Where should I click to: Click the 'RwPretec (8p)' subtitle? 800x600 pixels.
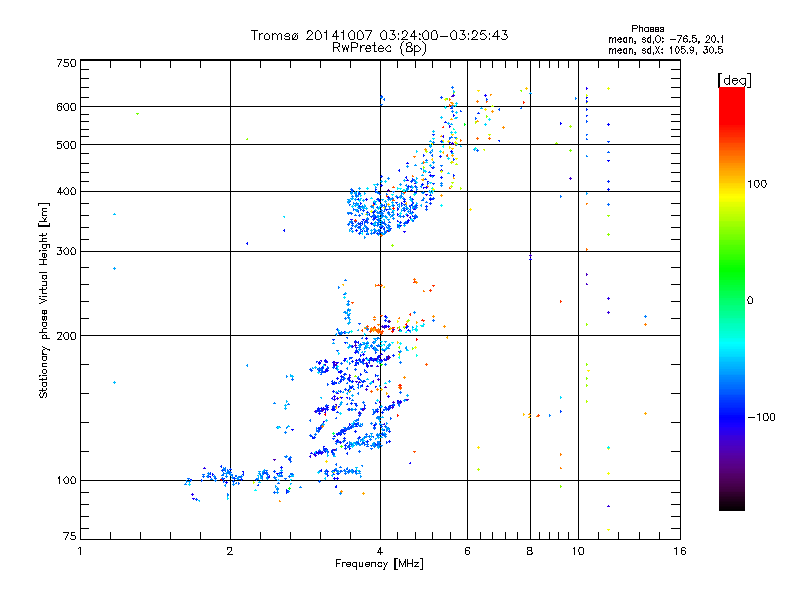[x=379, y=48]
